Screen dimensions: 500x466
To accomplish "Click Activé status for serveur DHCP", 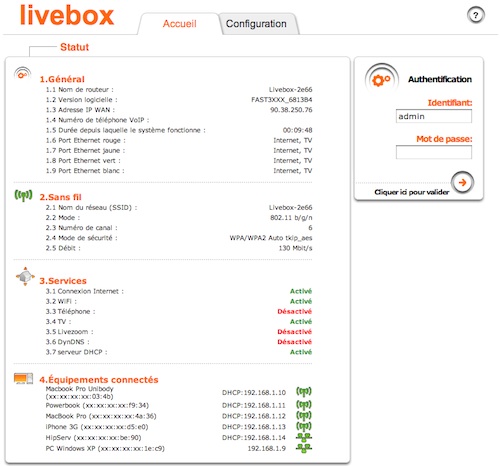I will click(x=301, y=352).
